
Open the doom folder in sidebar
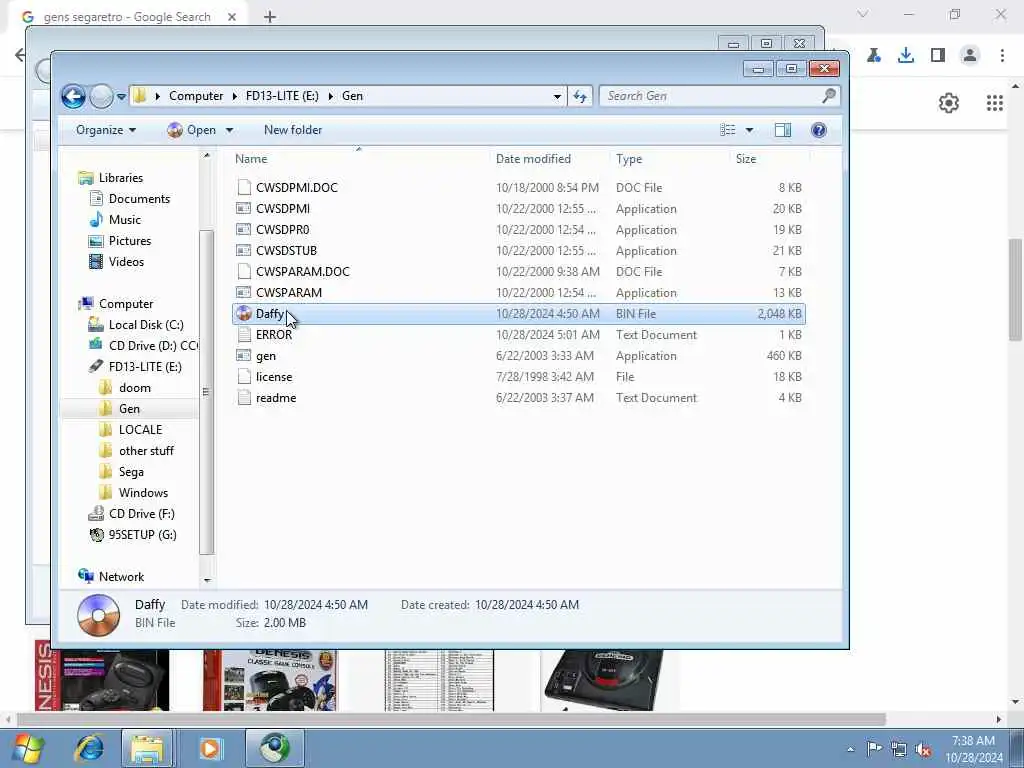[x=135, y=388]
